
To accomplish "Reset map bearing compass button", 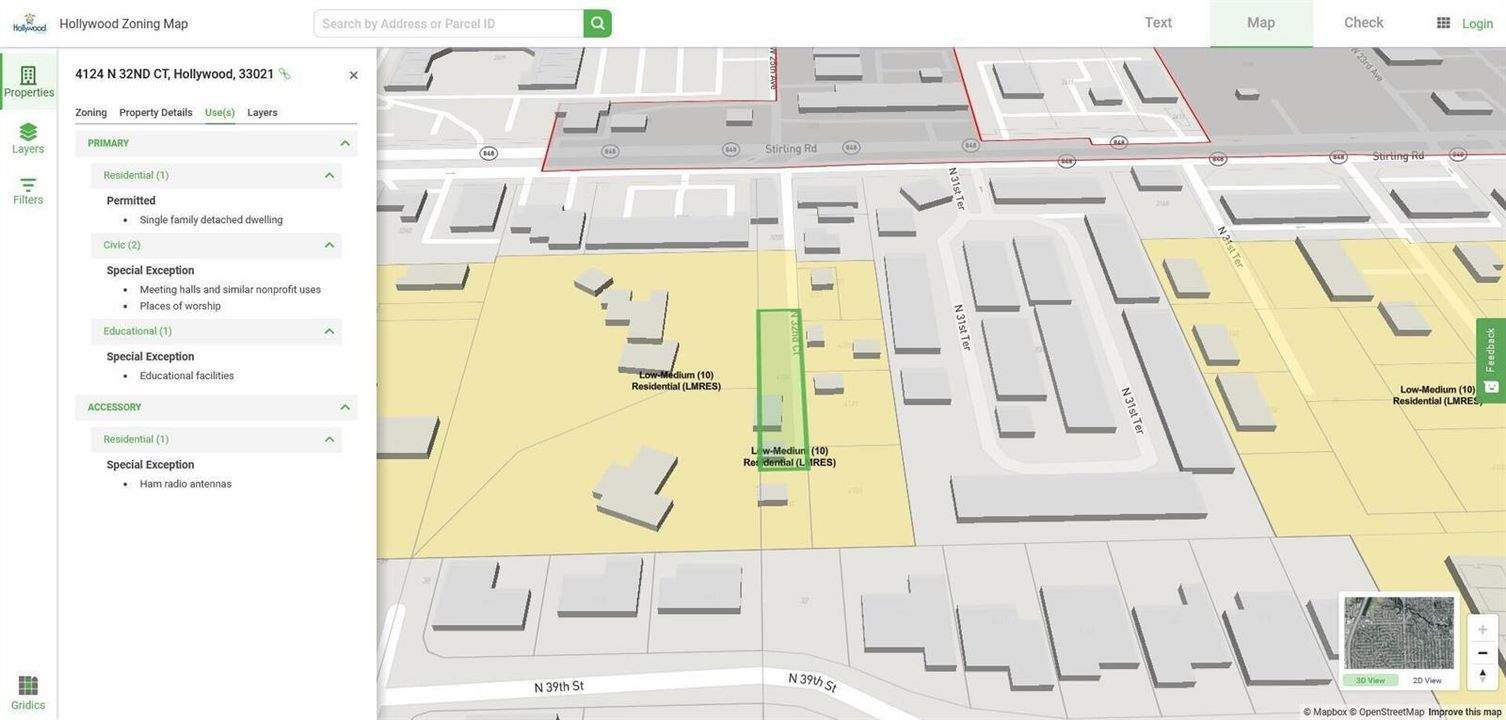I will click(1483, 677).
